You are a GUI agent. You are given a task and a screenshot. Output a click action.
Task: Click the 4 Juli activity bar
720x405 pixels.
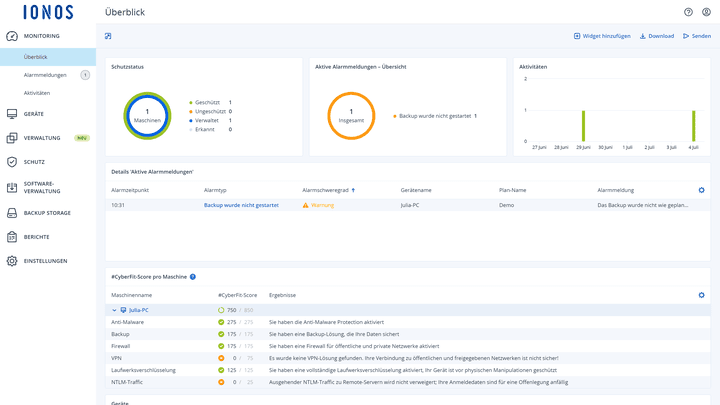tap(693, 126)
